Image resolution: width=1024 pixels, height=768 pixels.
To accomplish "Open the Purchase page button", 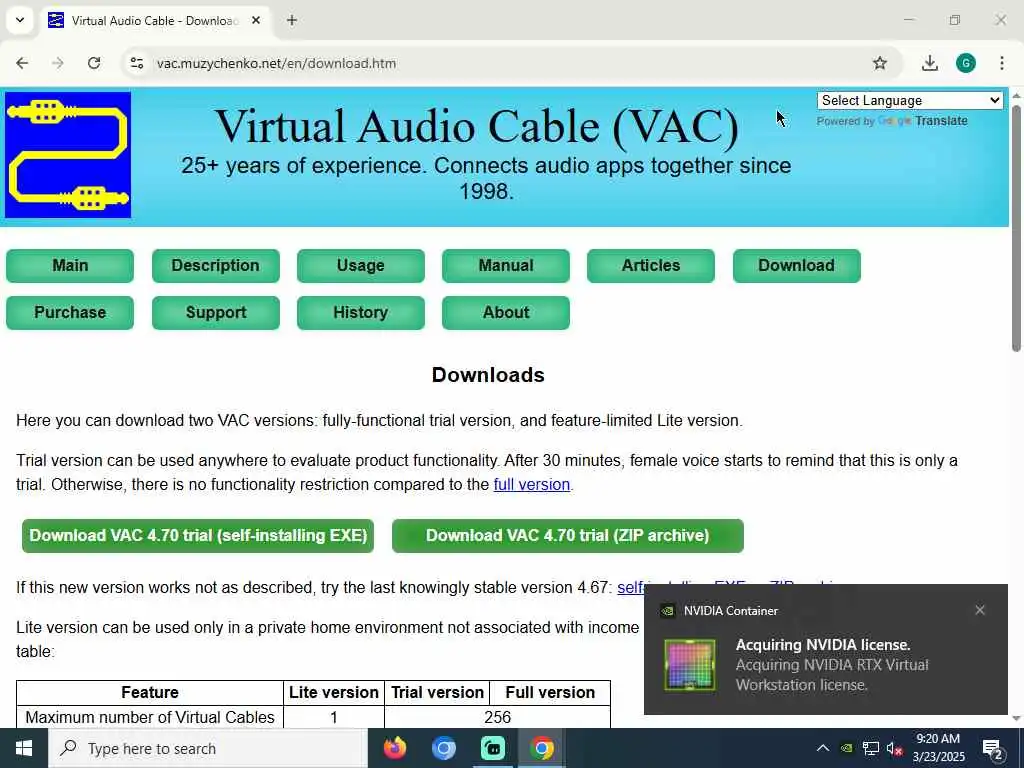I will coord(70,313).
